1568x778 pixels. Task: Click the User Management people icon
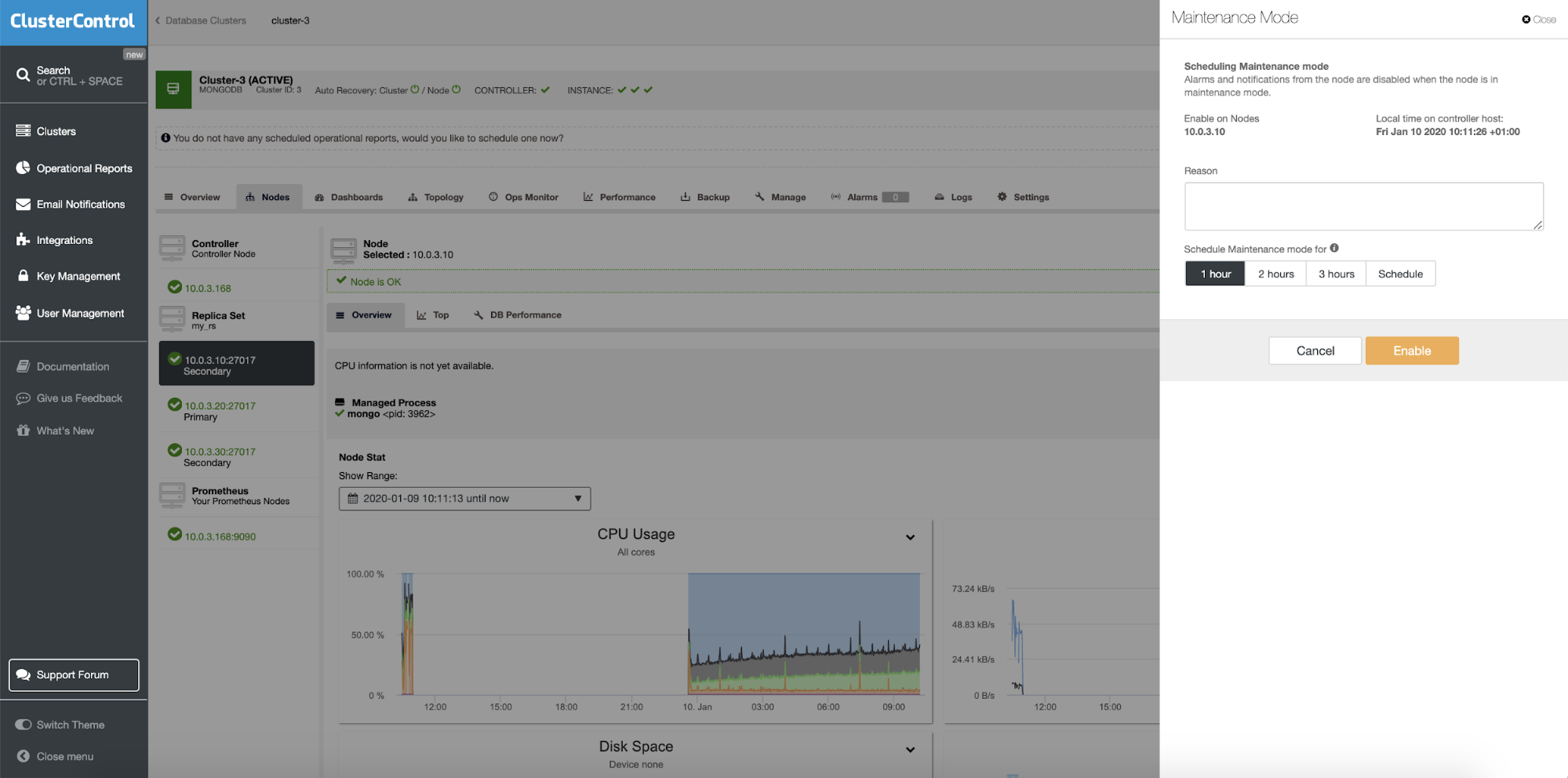23,313
